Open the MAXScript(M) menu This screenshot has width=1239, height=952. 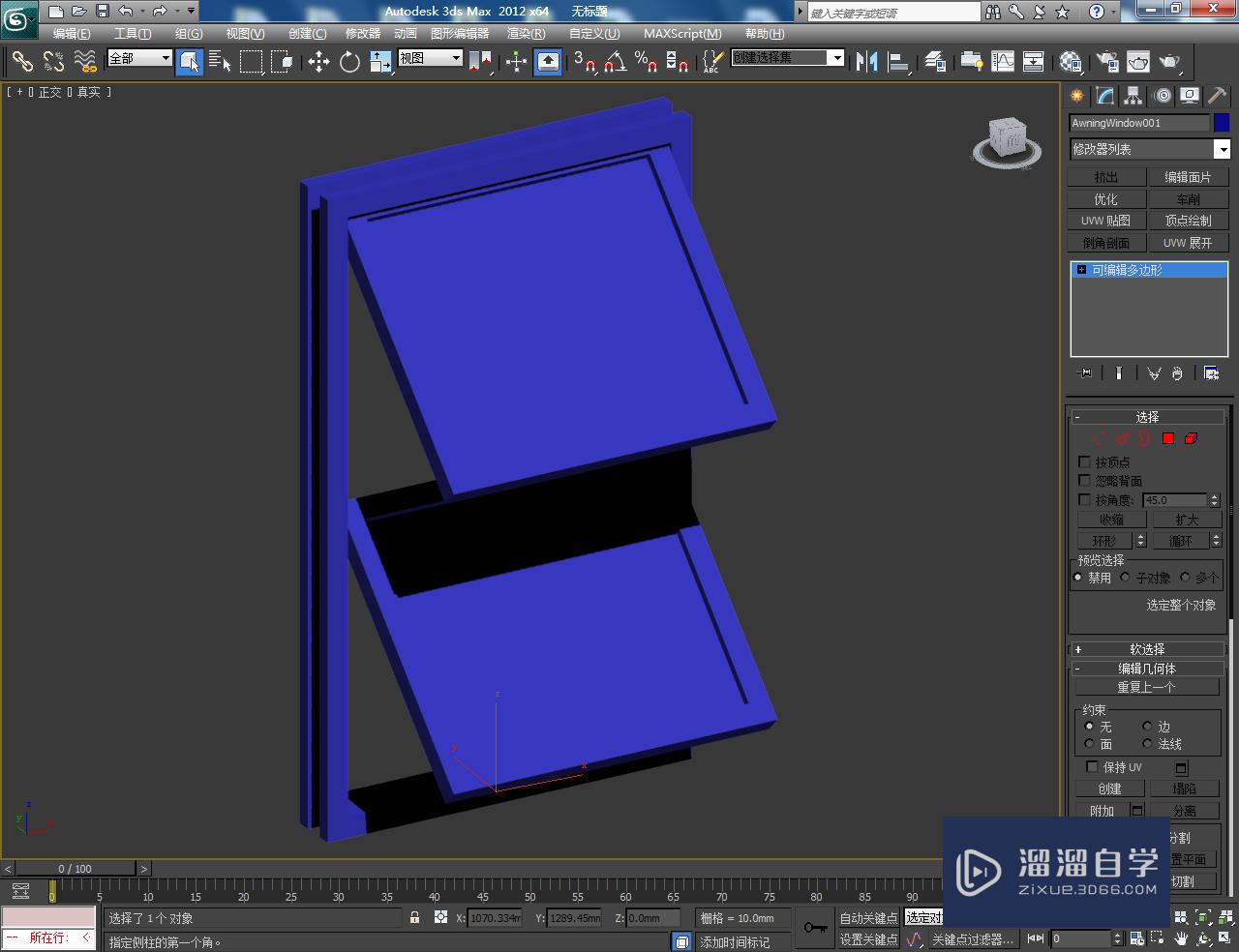[682, 34]
